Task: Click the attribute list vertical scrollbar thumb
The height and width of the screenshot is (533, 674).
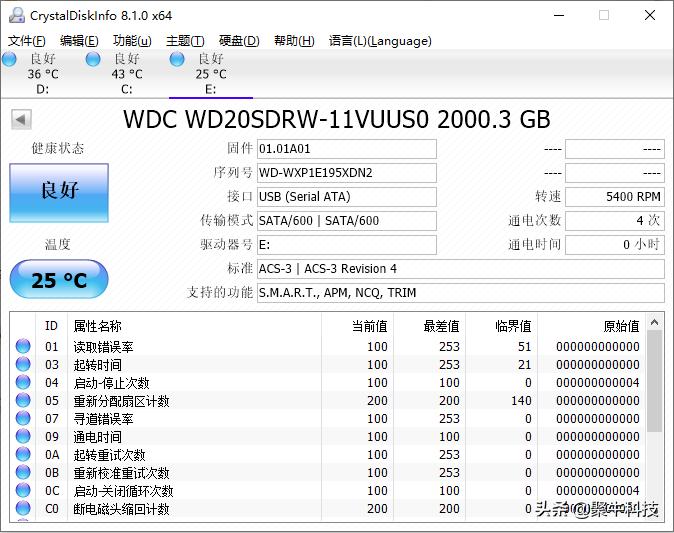Action: tap(655, 381)
